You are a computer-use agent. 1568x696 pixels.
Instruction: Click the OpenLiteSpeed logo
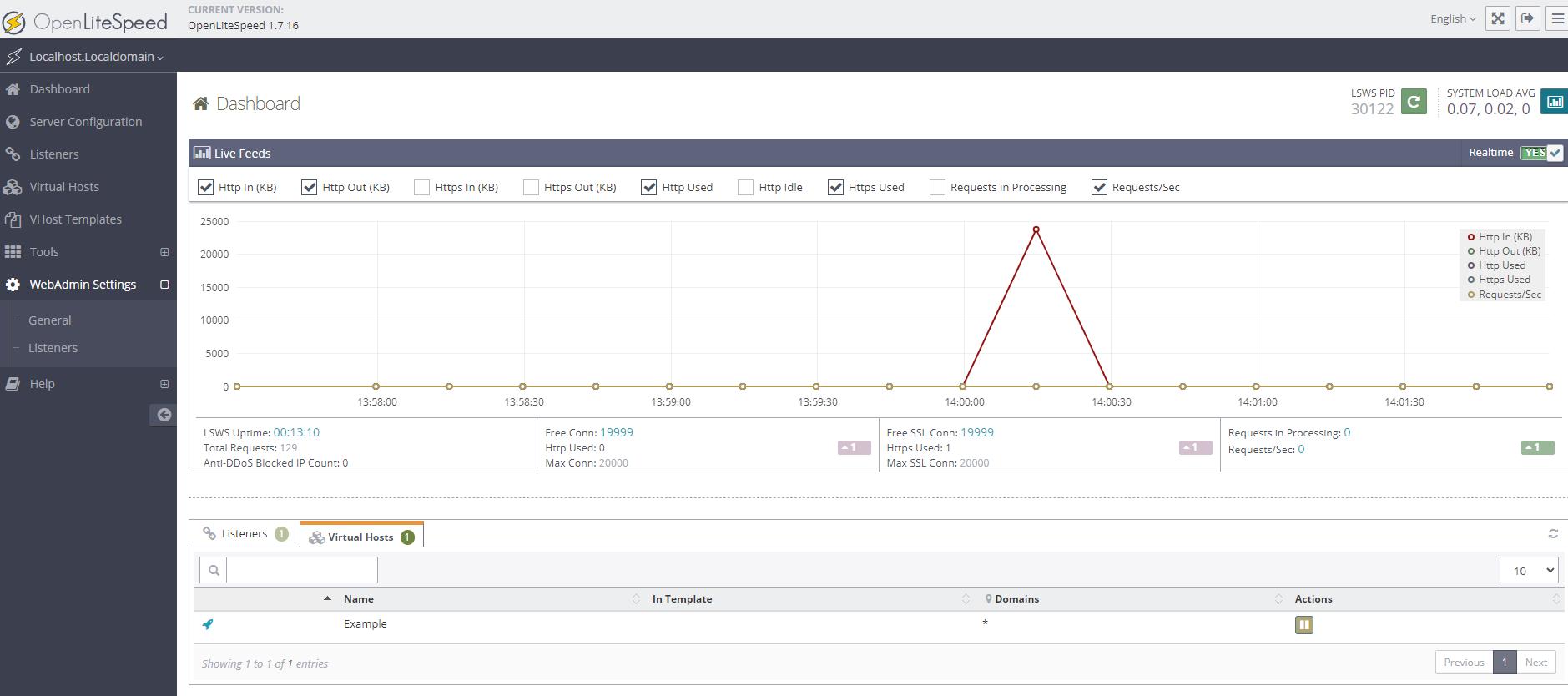pos(85,22)
